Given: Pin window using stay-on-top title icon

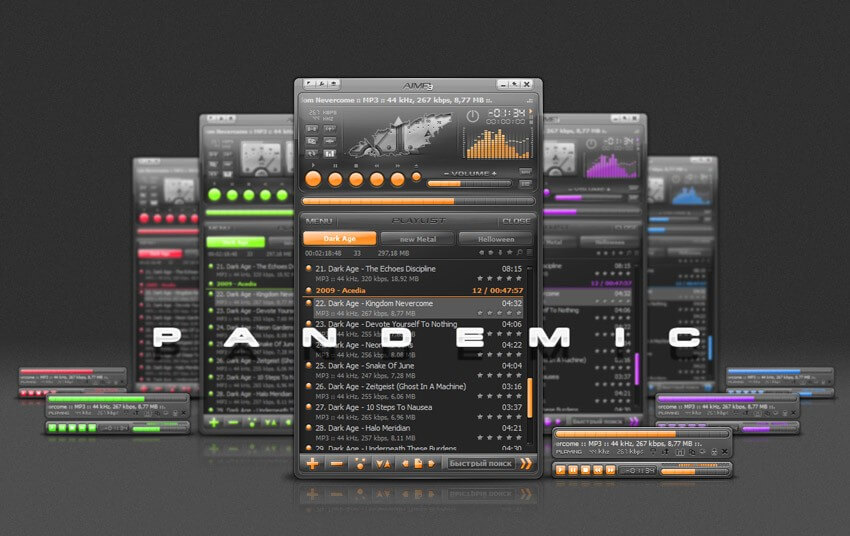Looking at the screenshot, I should point(514,84).
